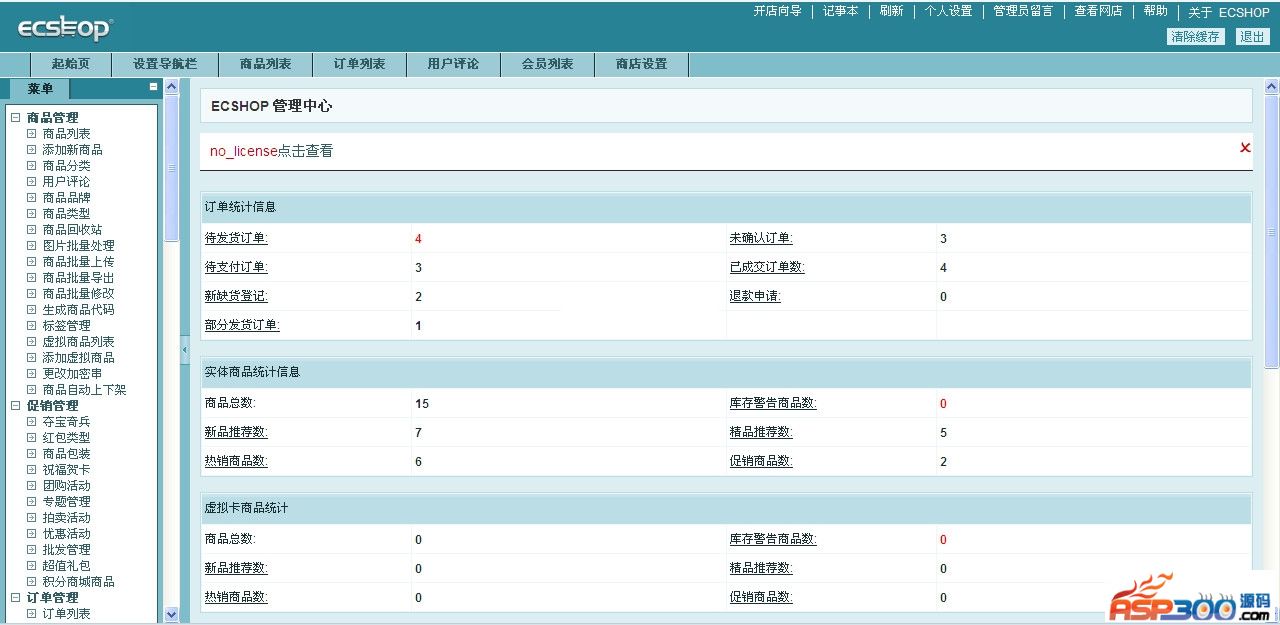The height and width of the screenshot is (625, 1280).
Task: Click the 关于 ECSHOP header link
Action: tap(1229, 12)
